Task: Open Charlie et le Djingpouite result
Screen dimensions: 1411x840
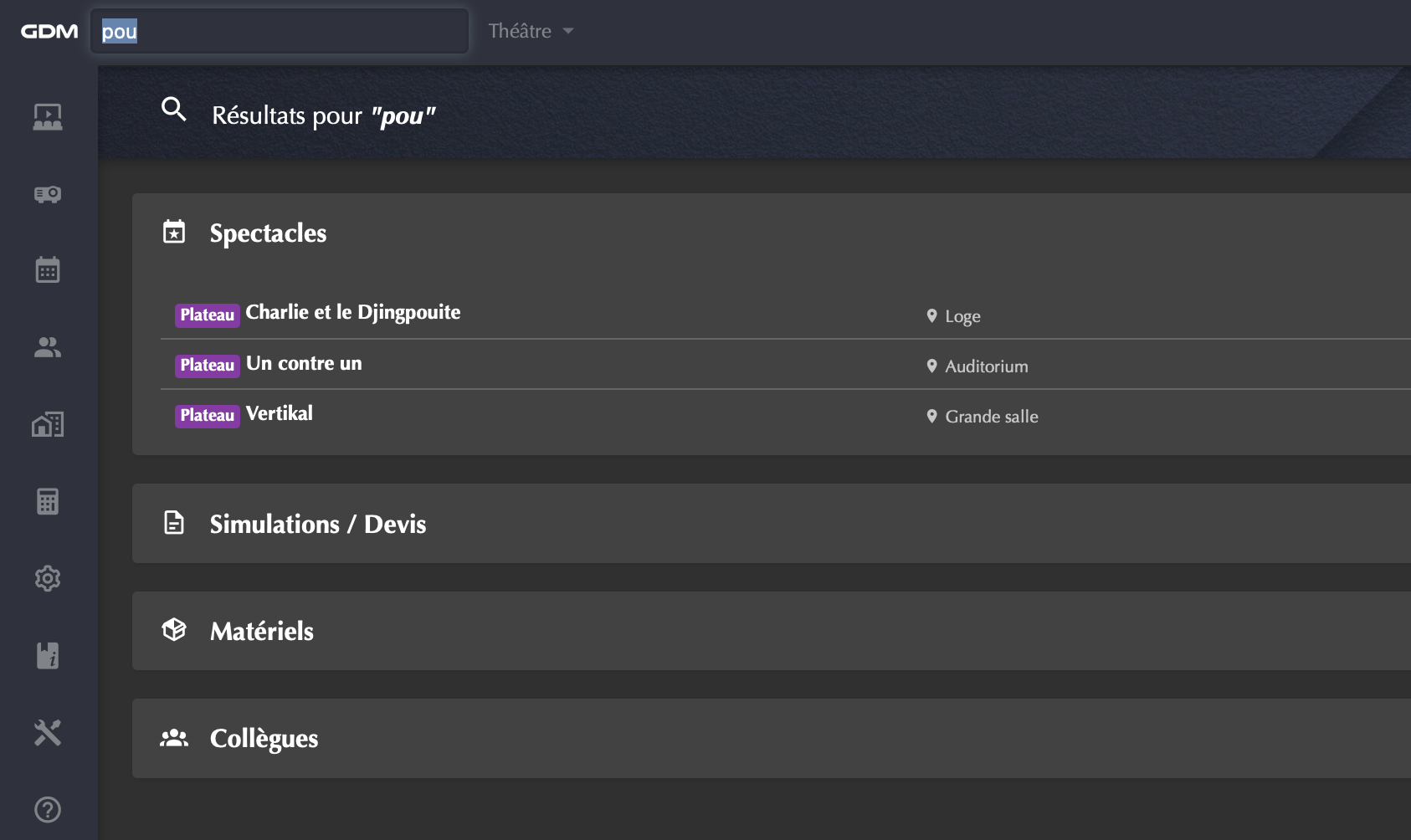Action: [352, 313]
